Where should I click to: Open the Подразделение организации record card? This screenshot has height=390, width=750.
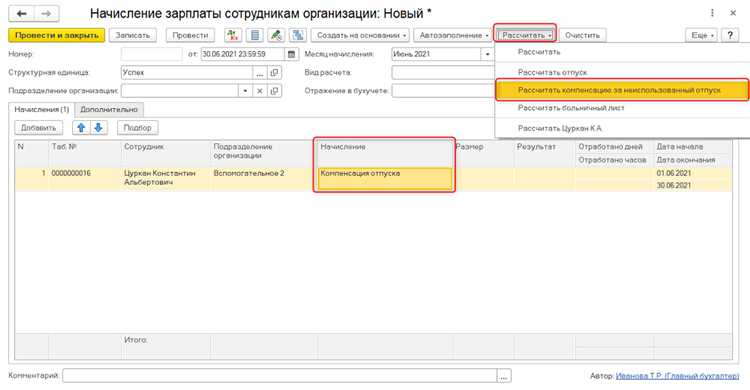pyautogui.click(x=275, y=91)
